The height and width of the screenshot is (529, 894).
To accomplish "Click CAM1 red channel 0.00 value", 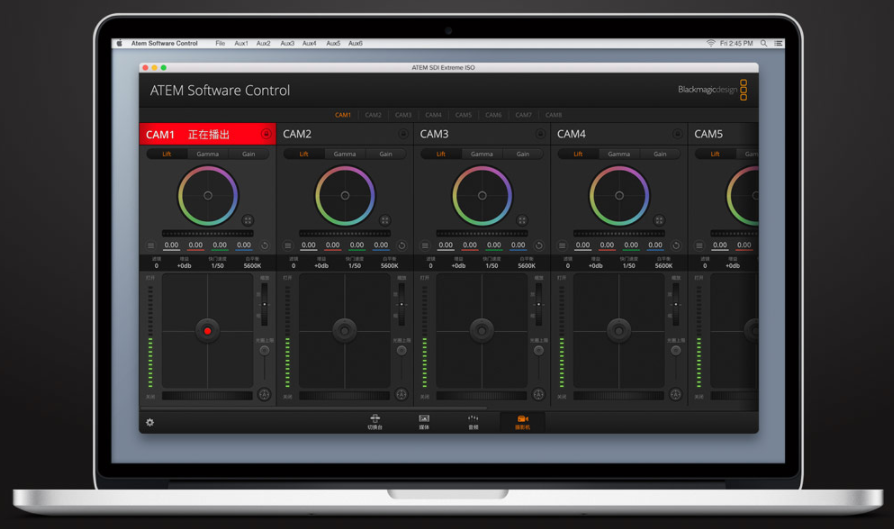I will (x=196, y=245).
